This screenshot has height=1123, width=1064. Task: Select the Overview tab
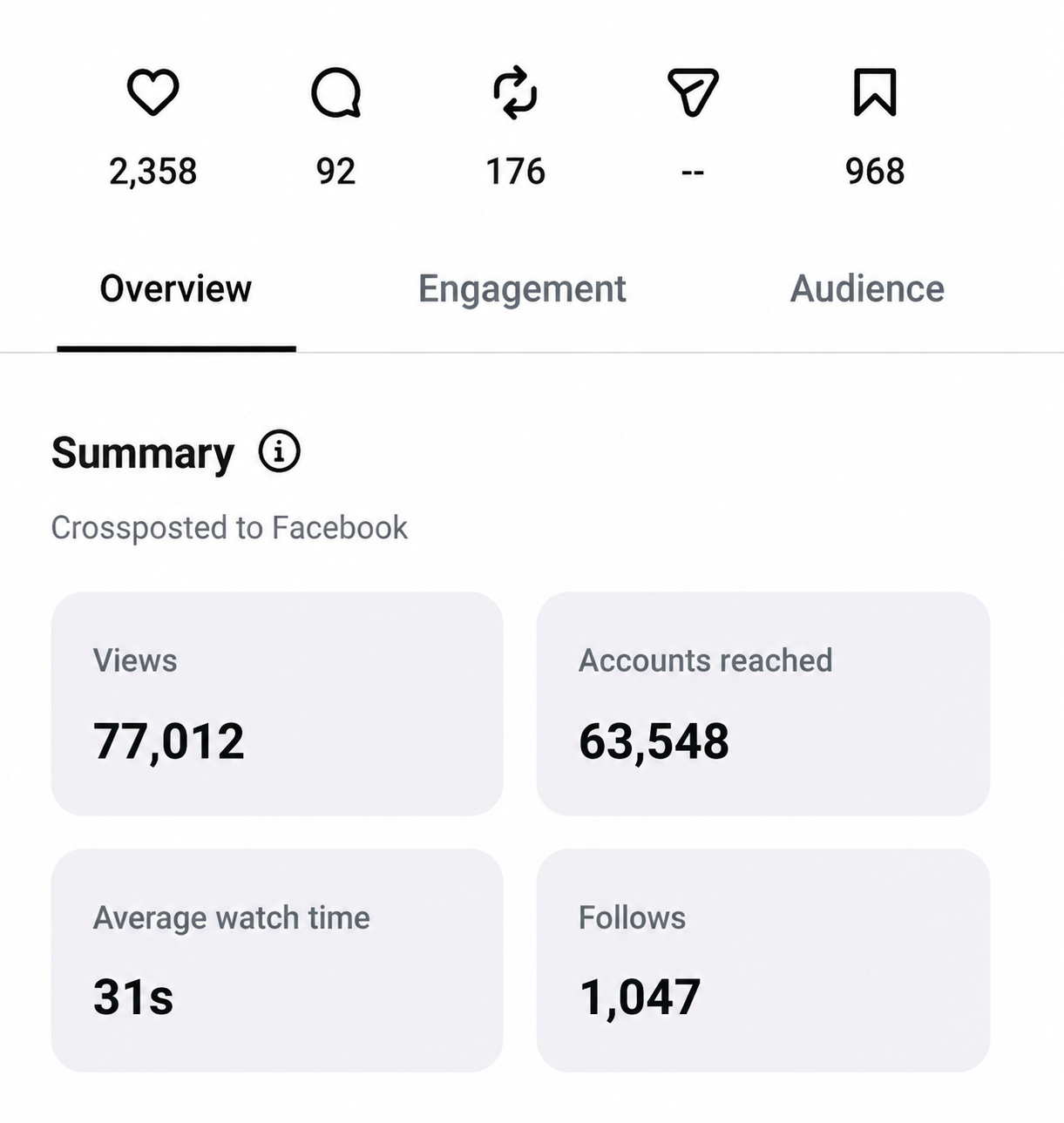[x=176, y=288]
